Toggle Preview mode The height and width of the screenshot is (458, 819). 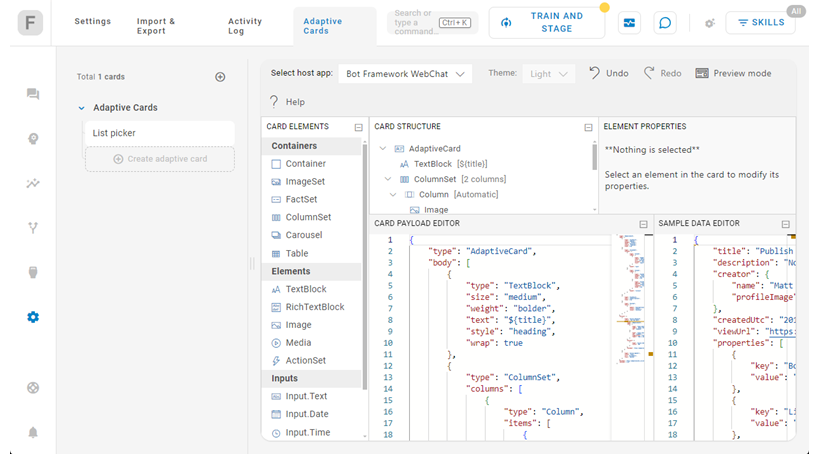tap(733, 73)
